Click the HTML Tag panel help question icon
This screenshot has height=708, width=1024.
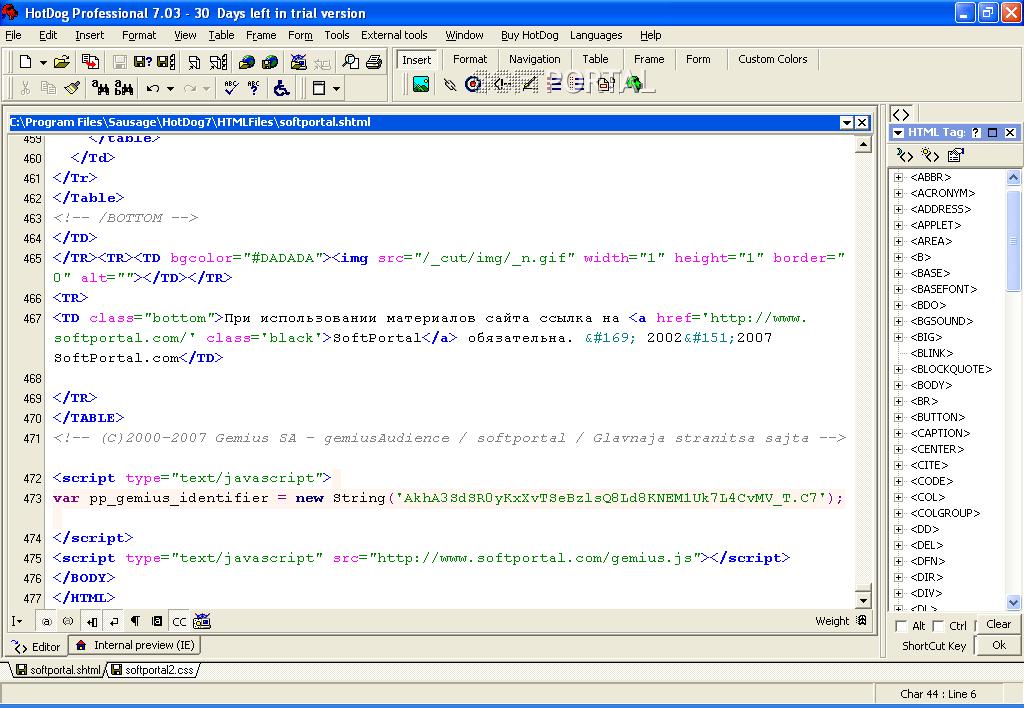[976, 133]
